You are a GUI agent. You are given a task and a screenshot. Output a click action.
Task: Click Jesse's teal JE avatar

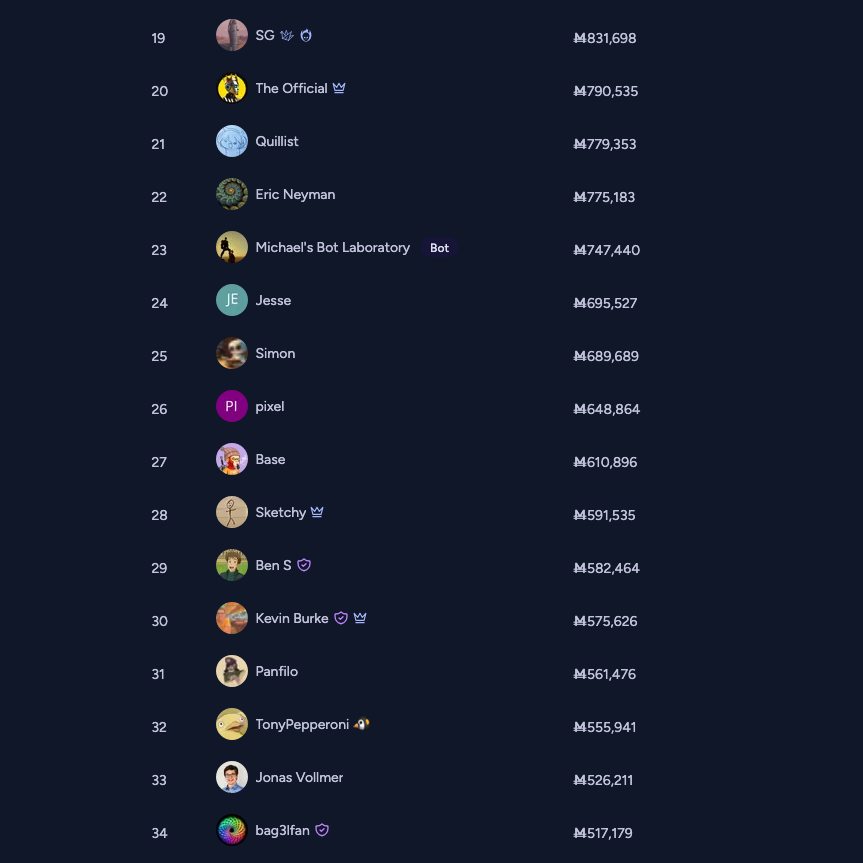point(232,300)
